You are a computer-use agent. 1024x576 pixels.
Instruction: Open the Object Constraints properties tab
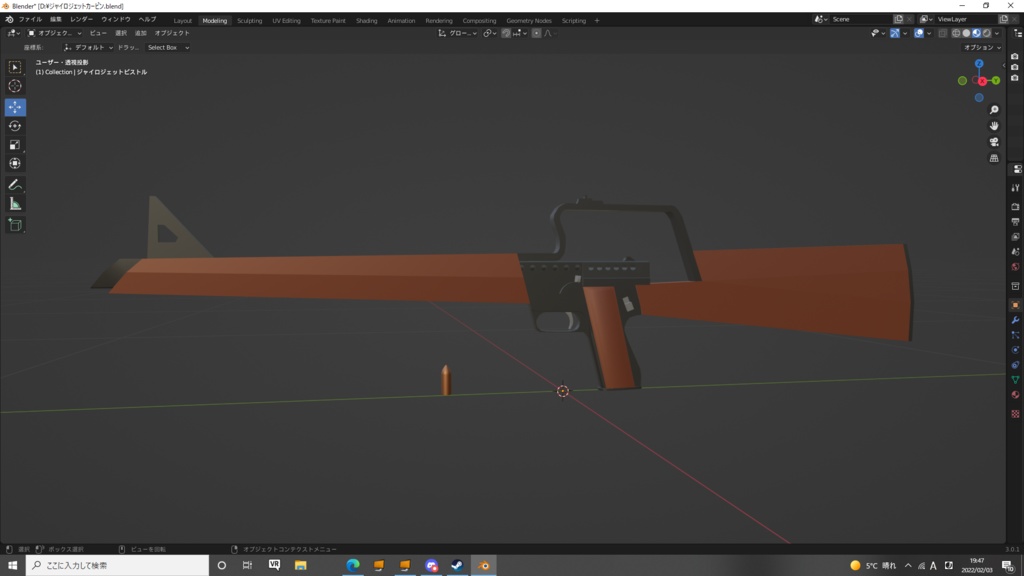tap(1015, 365)
